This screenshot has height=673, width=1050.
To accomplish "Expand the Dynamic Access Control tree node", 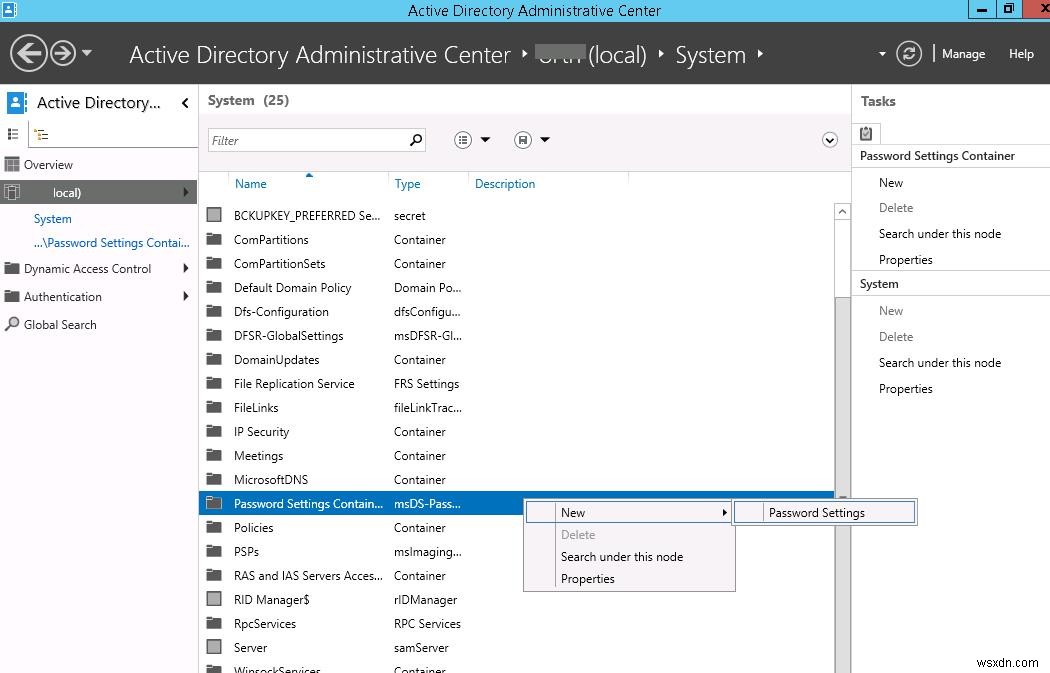I will click(185, 268).
